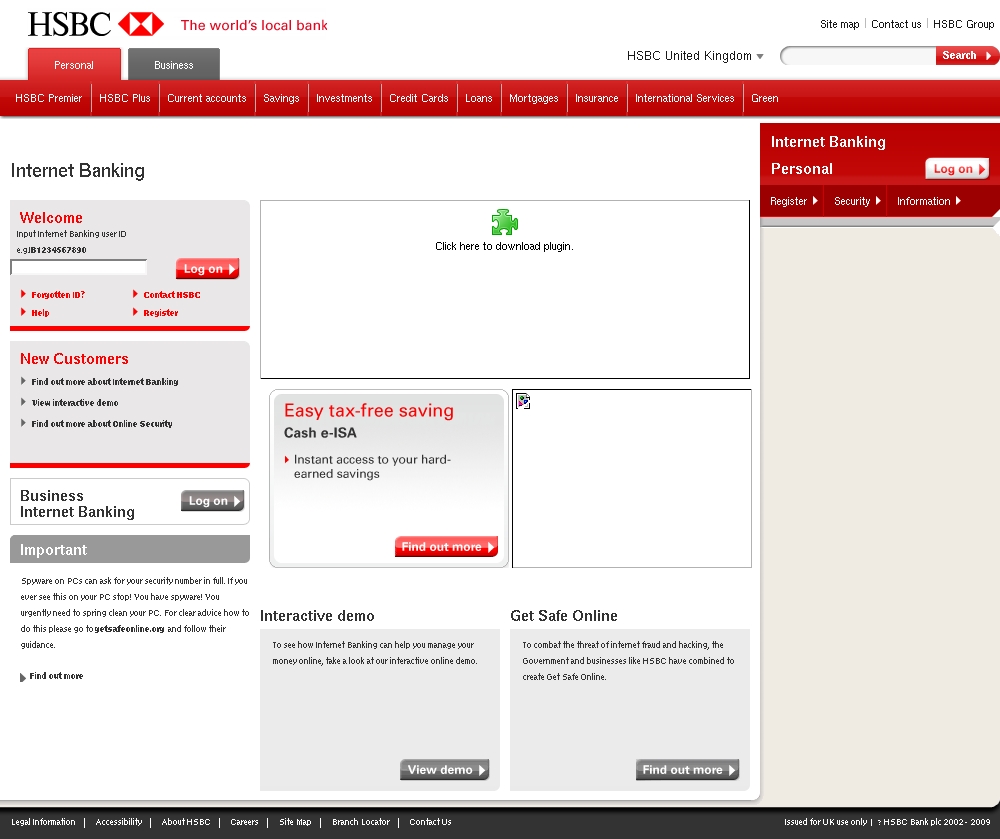Open Find out more about Internet Banking
Image resolution: width=1000 pixels, height=839 pixels.
[x=105, y=381]
